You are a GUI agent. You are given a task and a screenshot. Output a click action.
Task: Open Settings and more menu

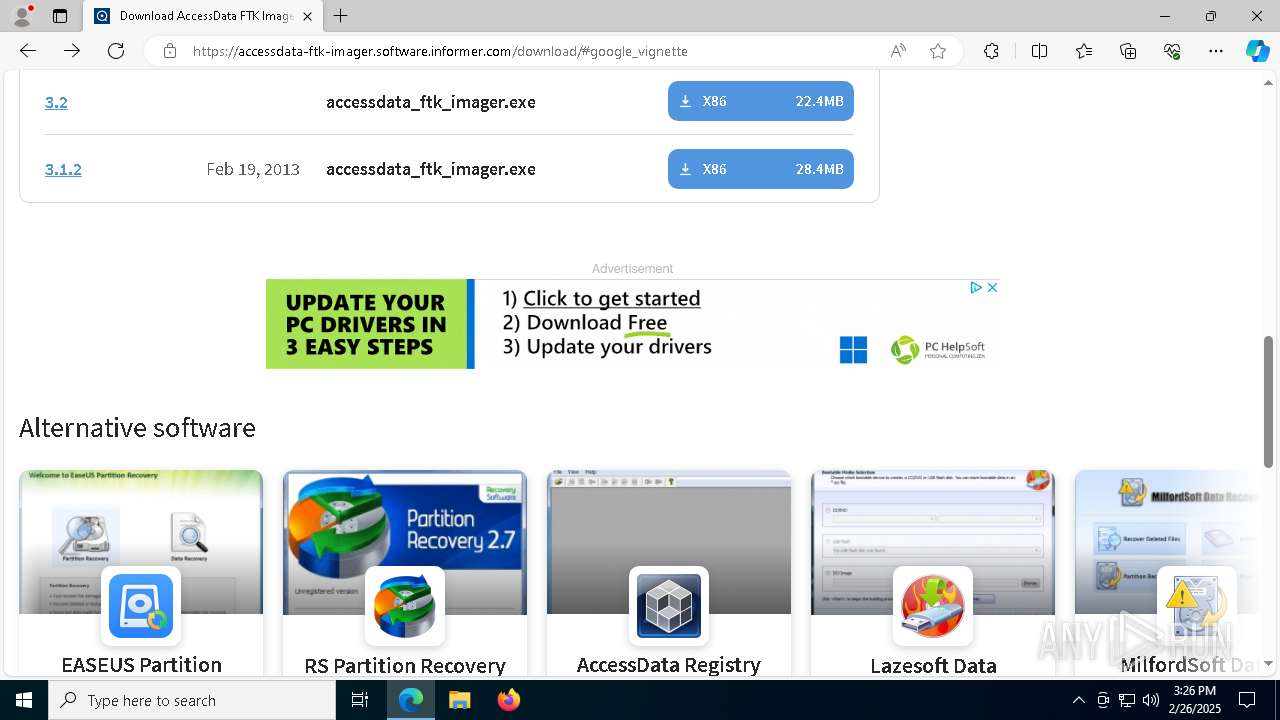pos(1216,51)
